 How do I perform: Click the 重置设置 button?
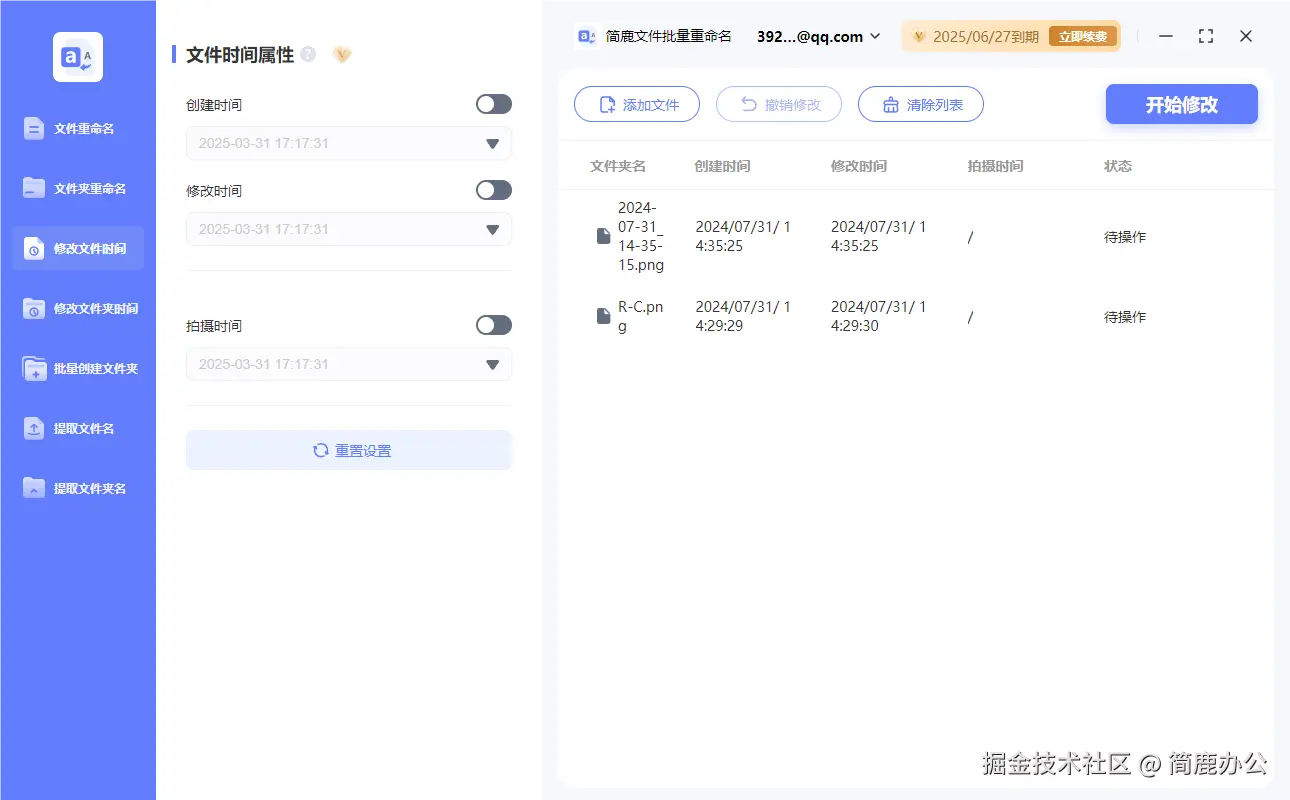(x=349, y=450)
